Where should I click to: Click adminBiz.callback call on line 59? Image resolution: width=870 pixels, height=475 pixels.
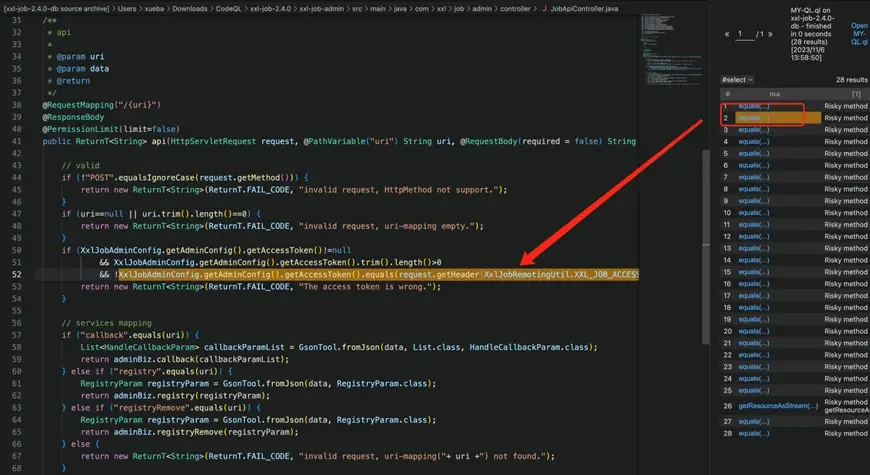pyautogui.click(x=201, y=359)
